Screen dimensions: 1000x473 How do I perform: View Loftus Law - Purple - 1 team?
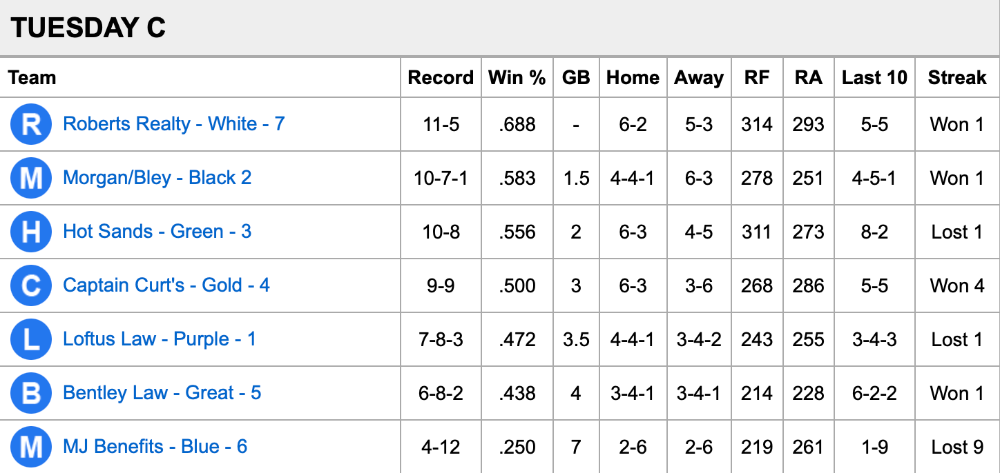coord(159,339)
